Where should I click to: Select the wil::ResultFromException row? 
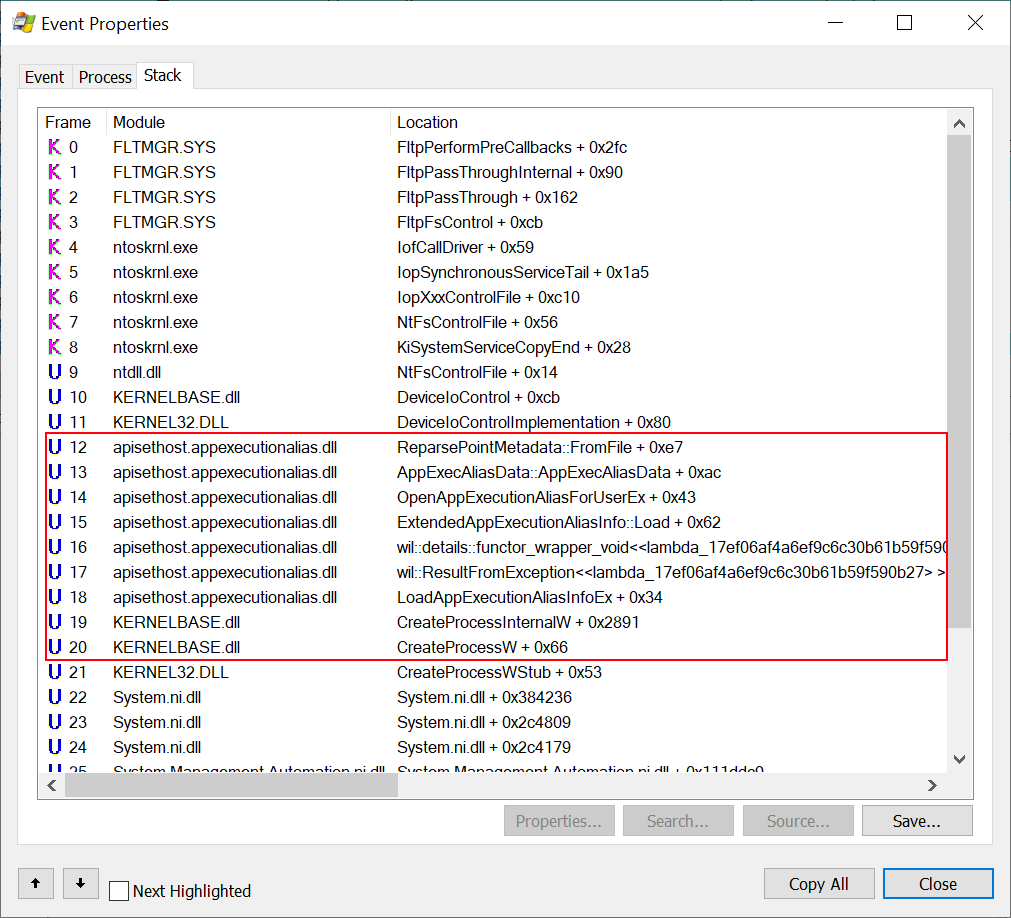[493, 572]
